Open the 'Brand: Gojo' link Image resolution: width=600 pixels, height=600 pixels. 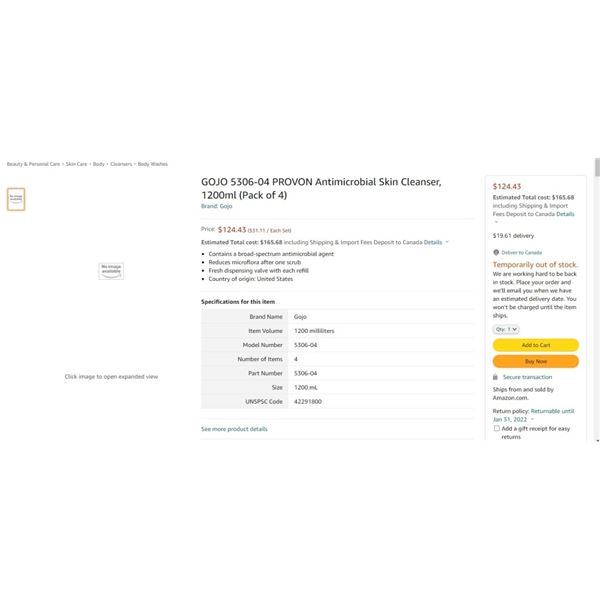click(217, 206)
